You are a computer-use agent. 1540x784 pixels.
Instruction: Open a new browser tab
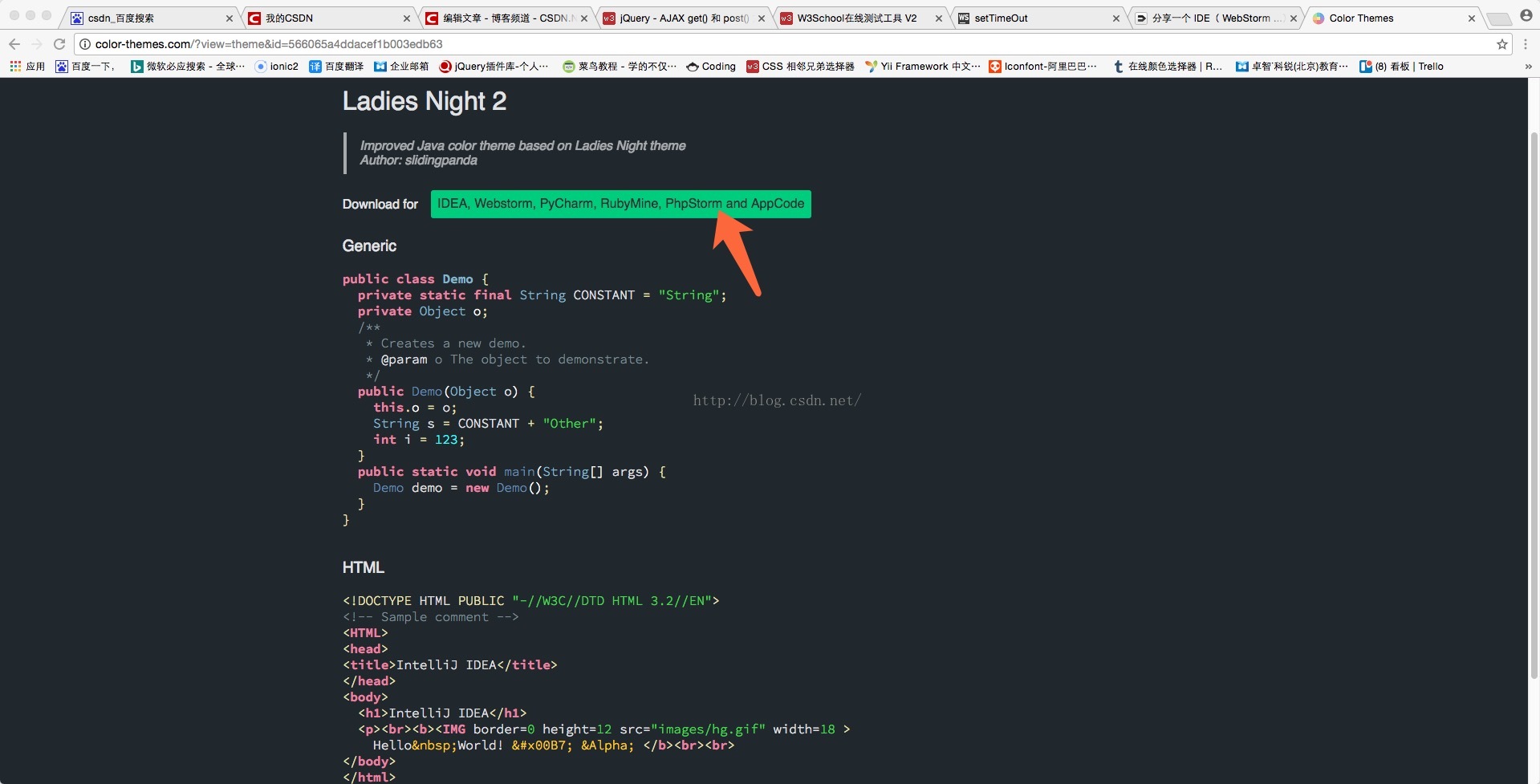pos(1498,18)
